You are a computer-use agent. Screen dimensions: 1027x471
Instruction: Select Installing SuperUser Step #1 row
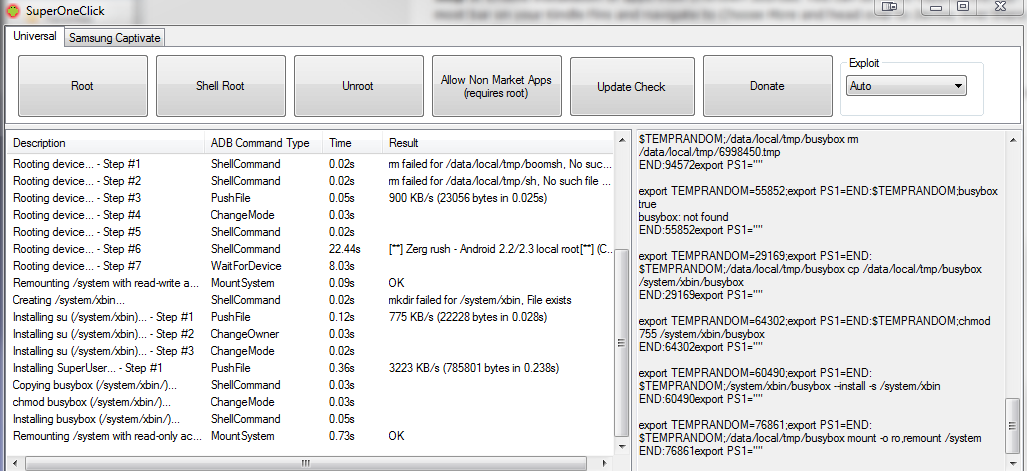coord(312,368)
